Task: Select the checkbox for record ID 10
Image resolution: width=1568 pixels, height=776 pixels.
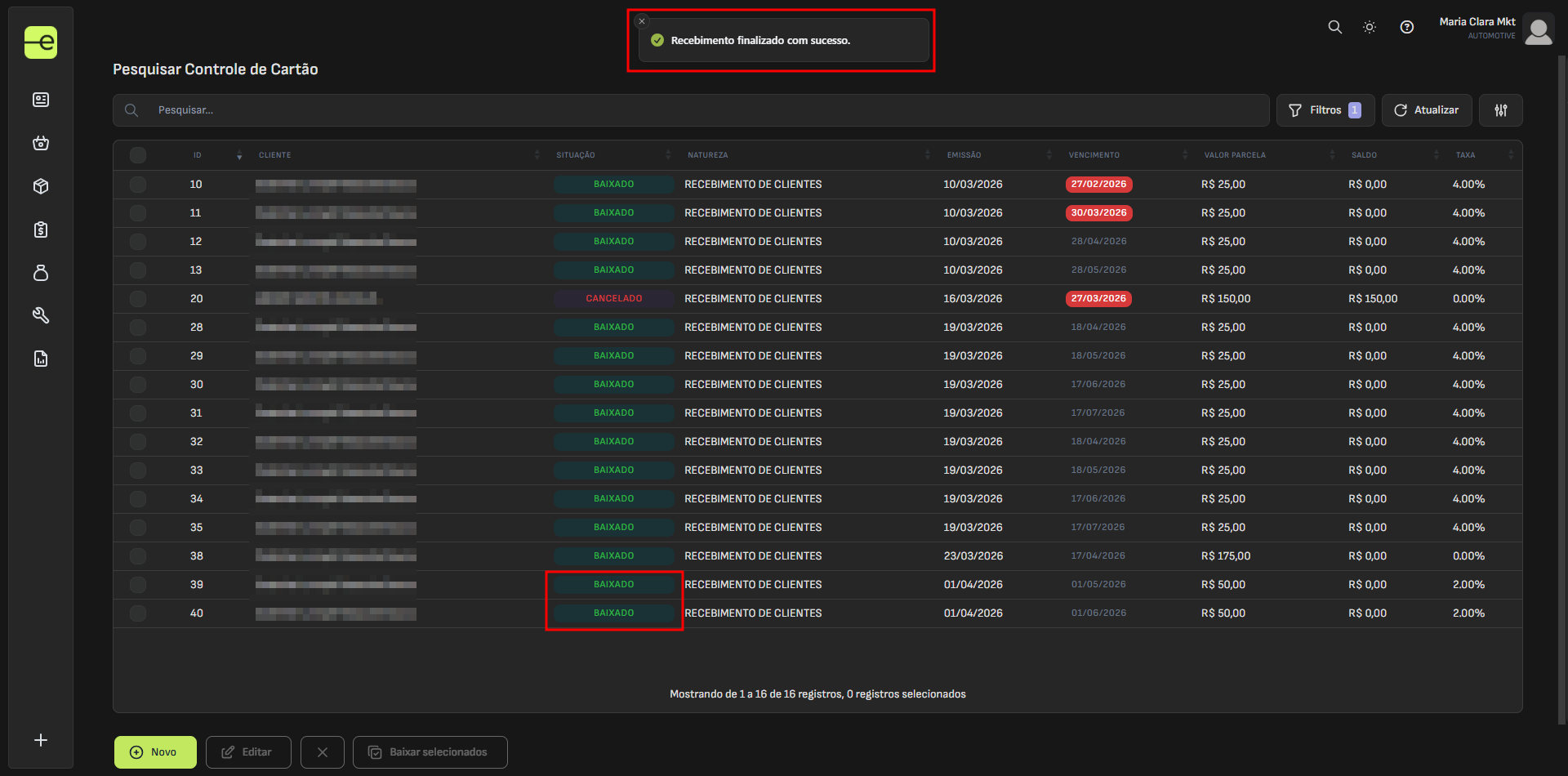Action: coord(138,185)
